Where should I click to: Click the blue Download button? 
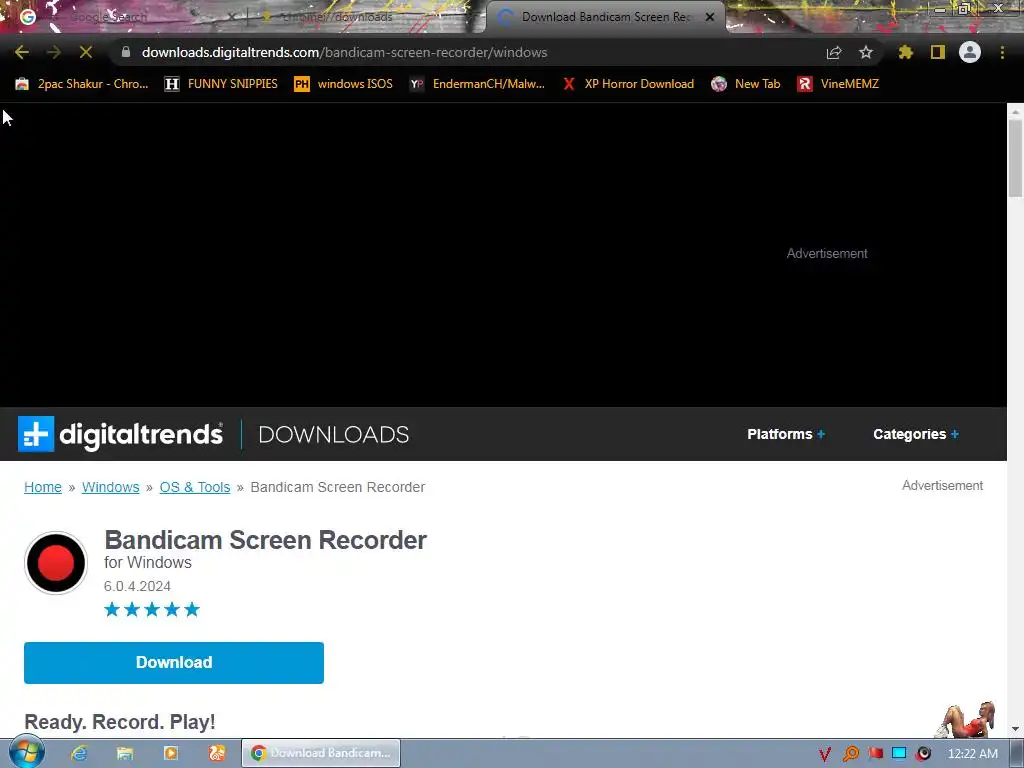174,662
